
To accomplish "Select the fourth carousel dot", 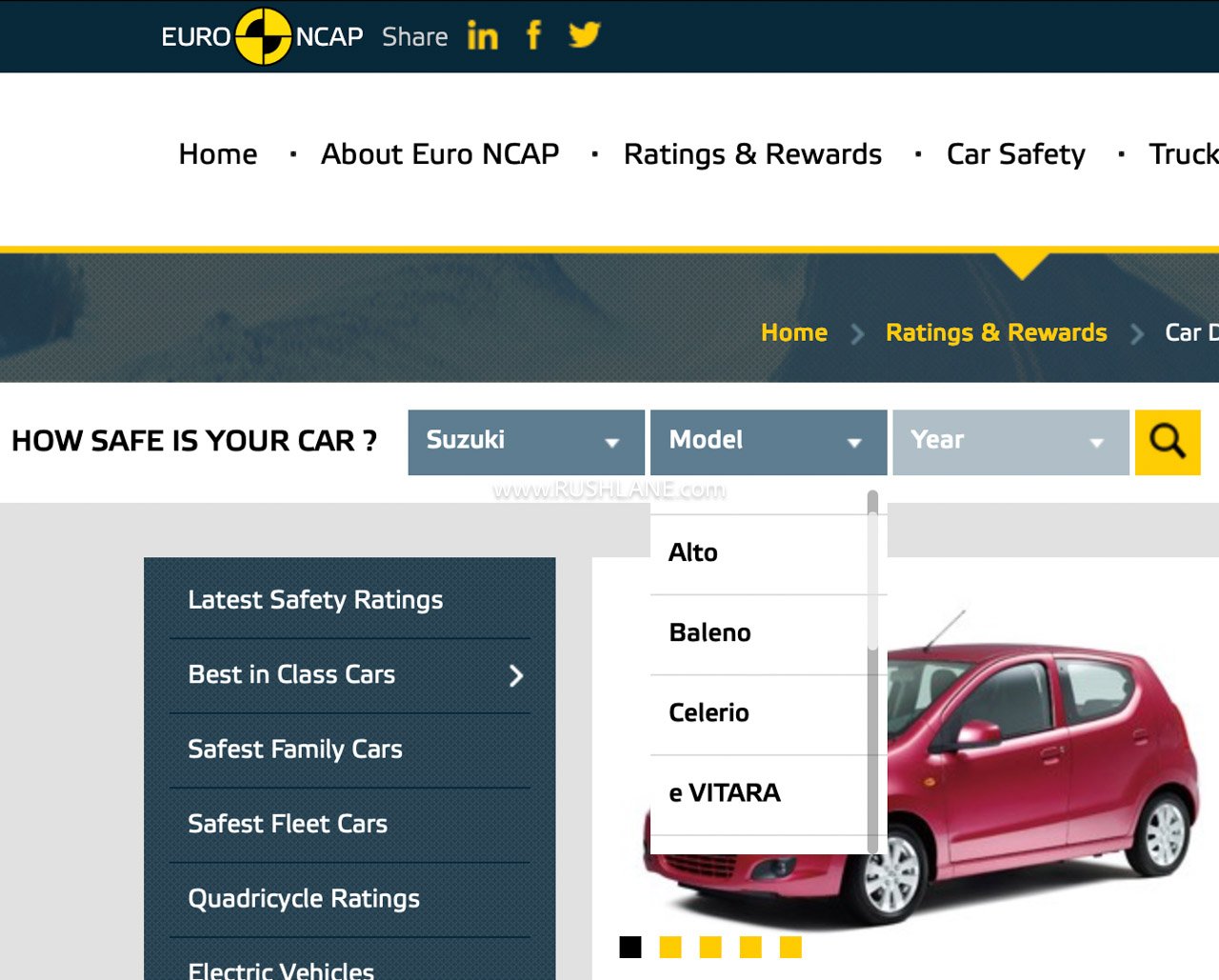I will point(750,947).
